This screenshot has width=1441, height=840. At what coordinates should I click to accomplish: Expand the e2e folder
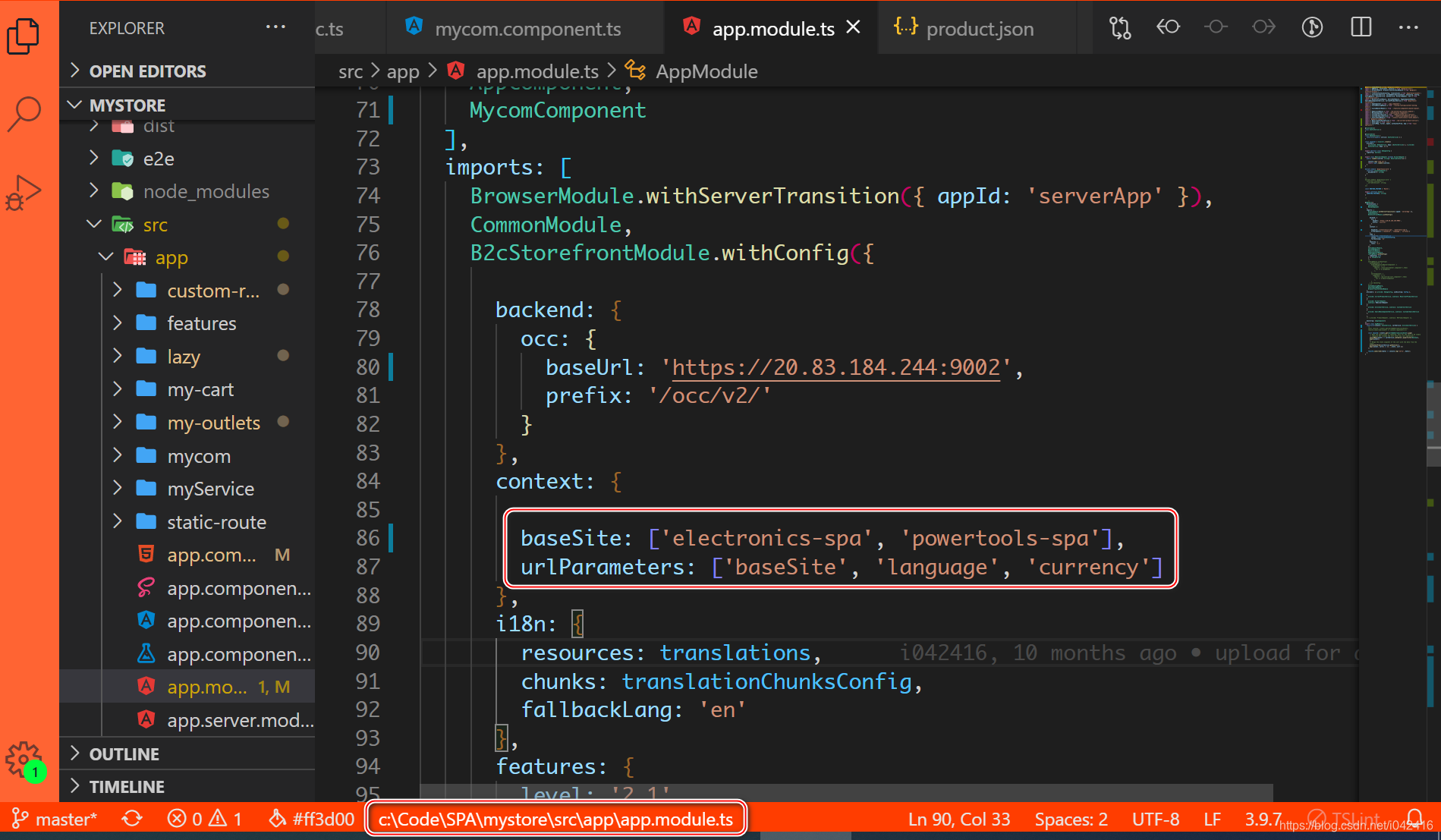pos(187,159)
